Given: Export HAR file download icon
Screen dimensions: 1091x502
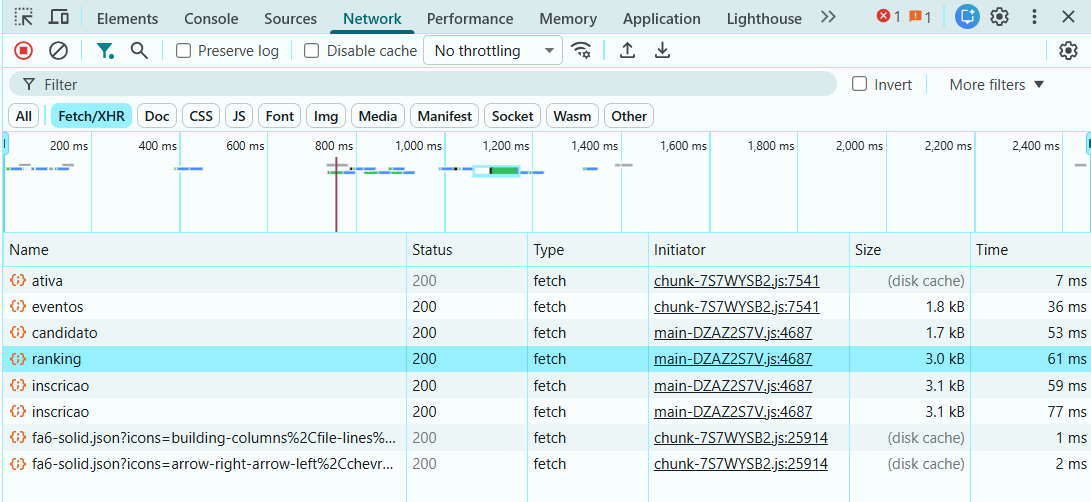Looking at the screenshot, I should click(662, 51).
